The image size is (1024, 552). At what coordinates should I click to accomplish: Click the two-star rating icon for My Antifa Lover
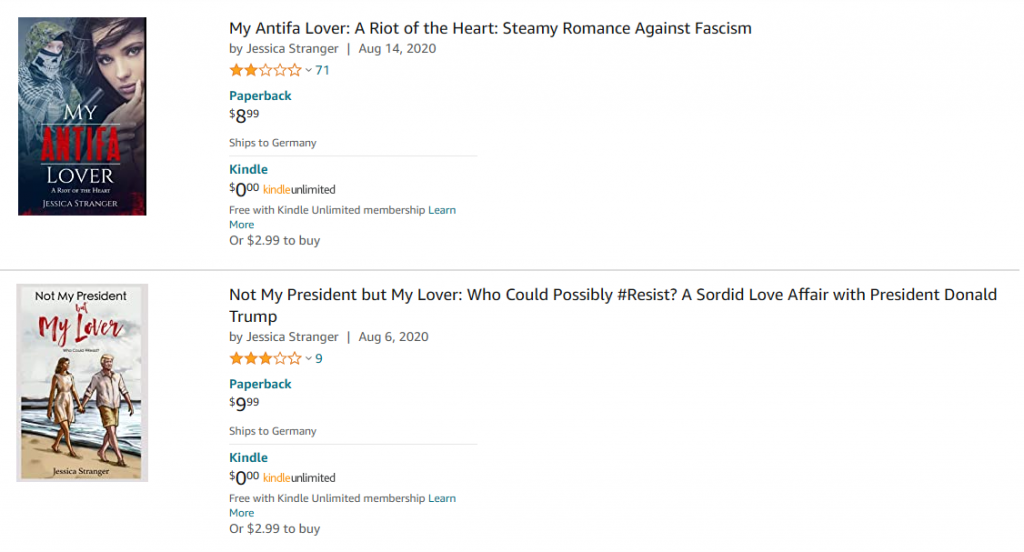pos(265,70)
